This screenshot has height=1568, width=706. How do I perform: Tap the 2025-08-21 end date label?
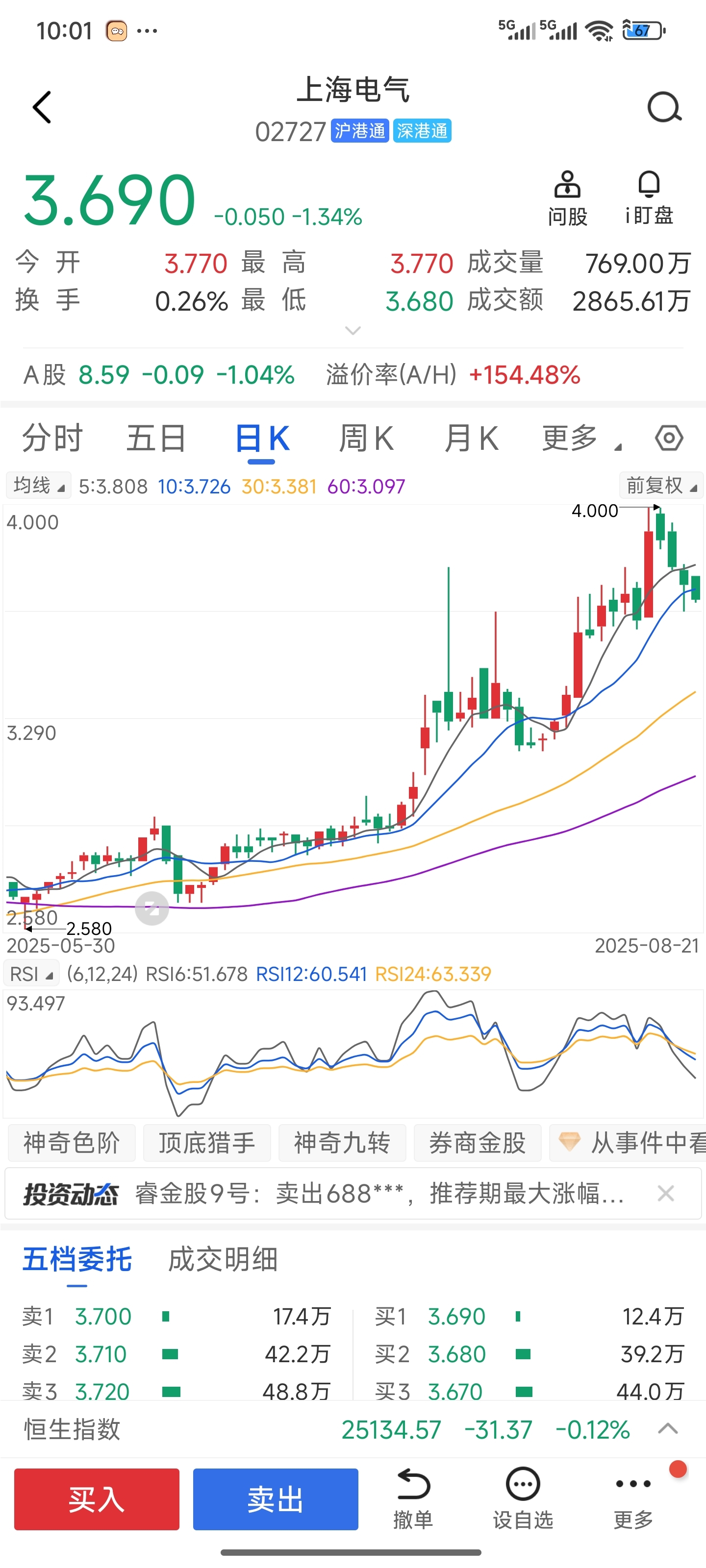(x=647, y=945)
